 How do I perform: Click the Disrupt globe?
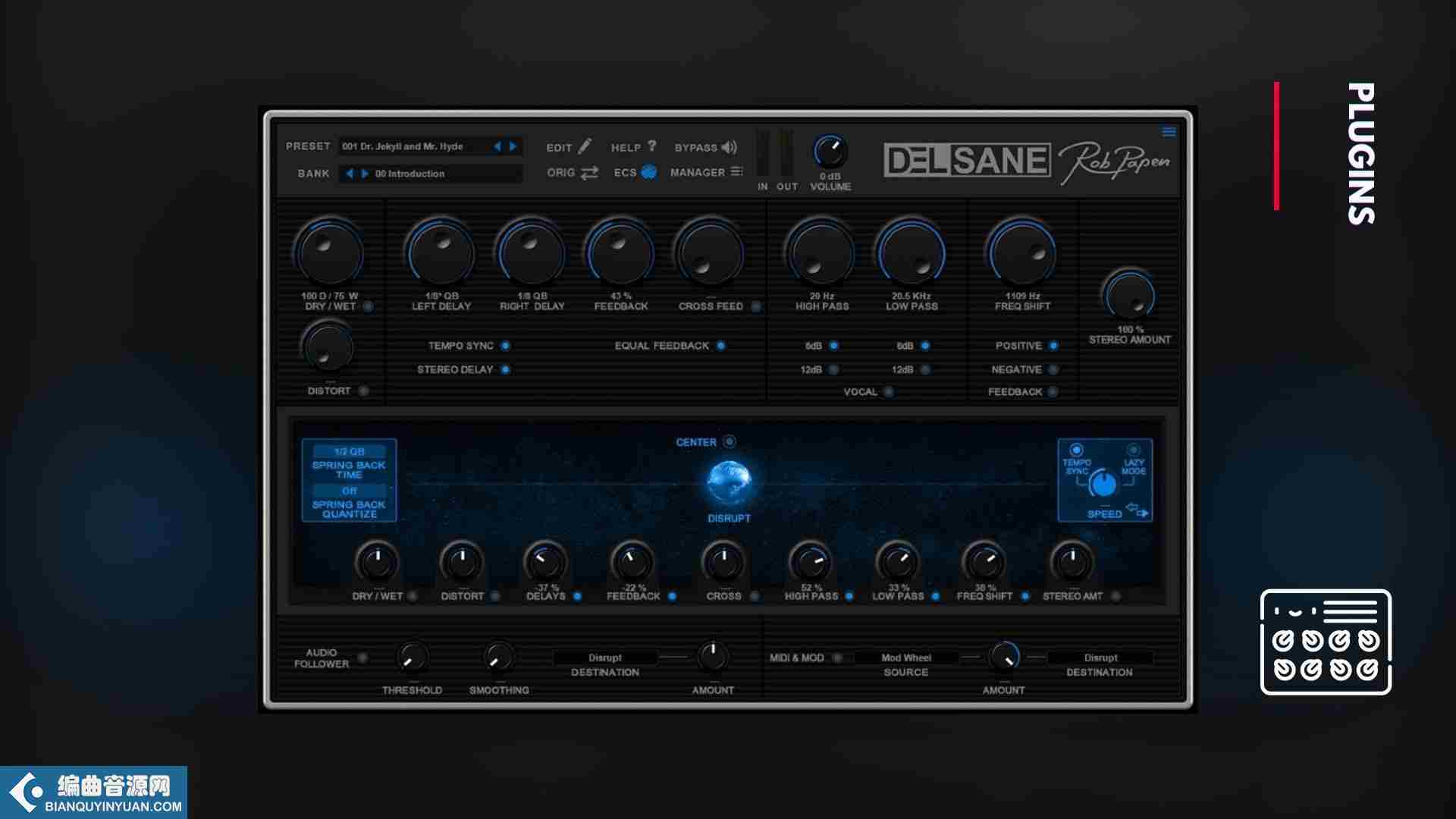[729, 482]
